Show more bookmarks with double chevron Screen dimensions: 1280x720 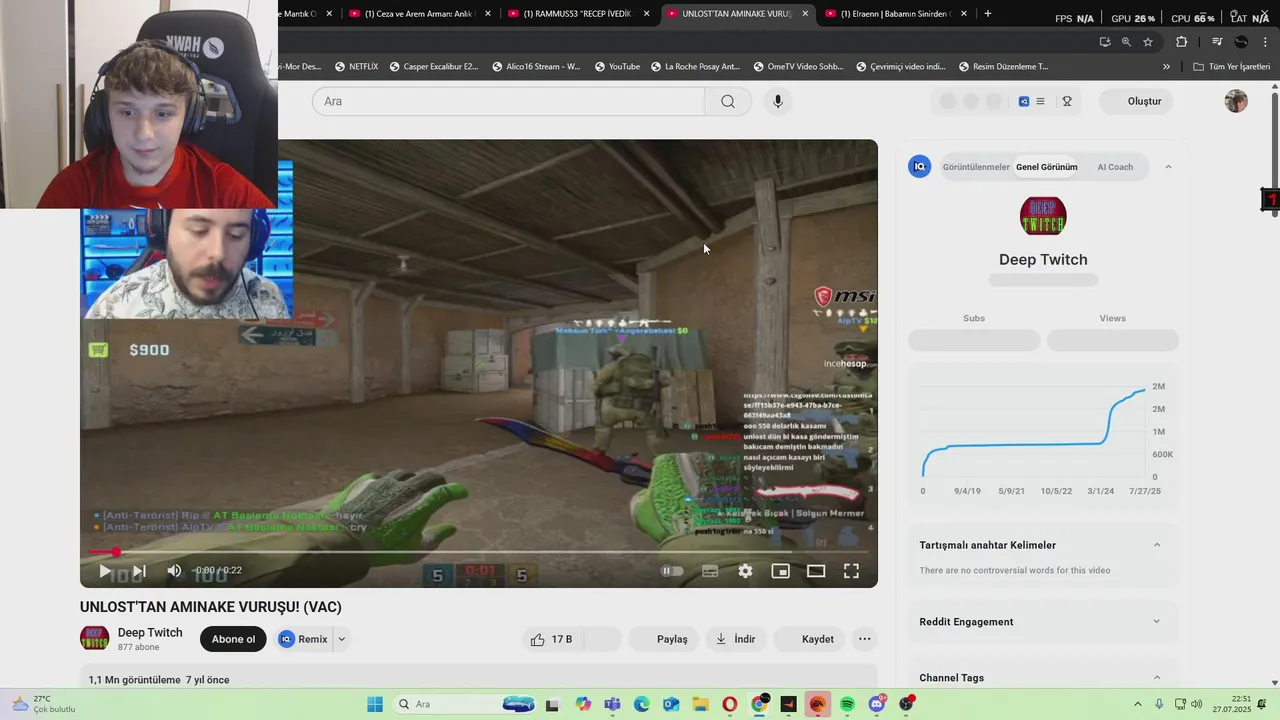[1166, 67]
